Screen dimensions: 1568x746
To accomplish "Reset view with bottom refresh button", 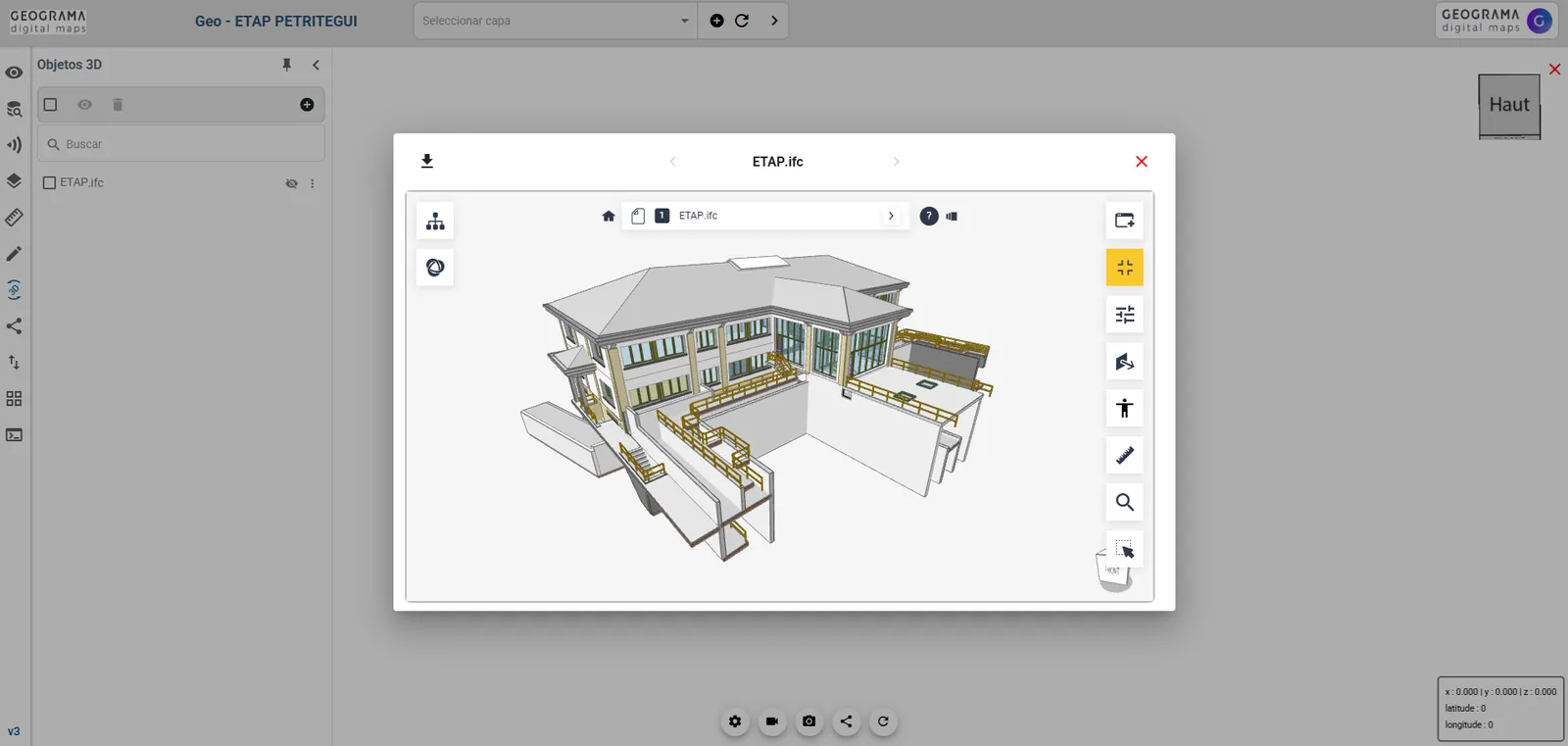I will point(883,721).
